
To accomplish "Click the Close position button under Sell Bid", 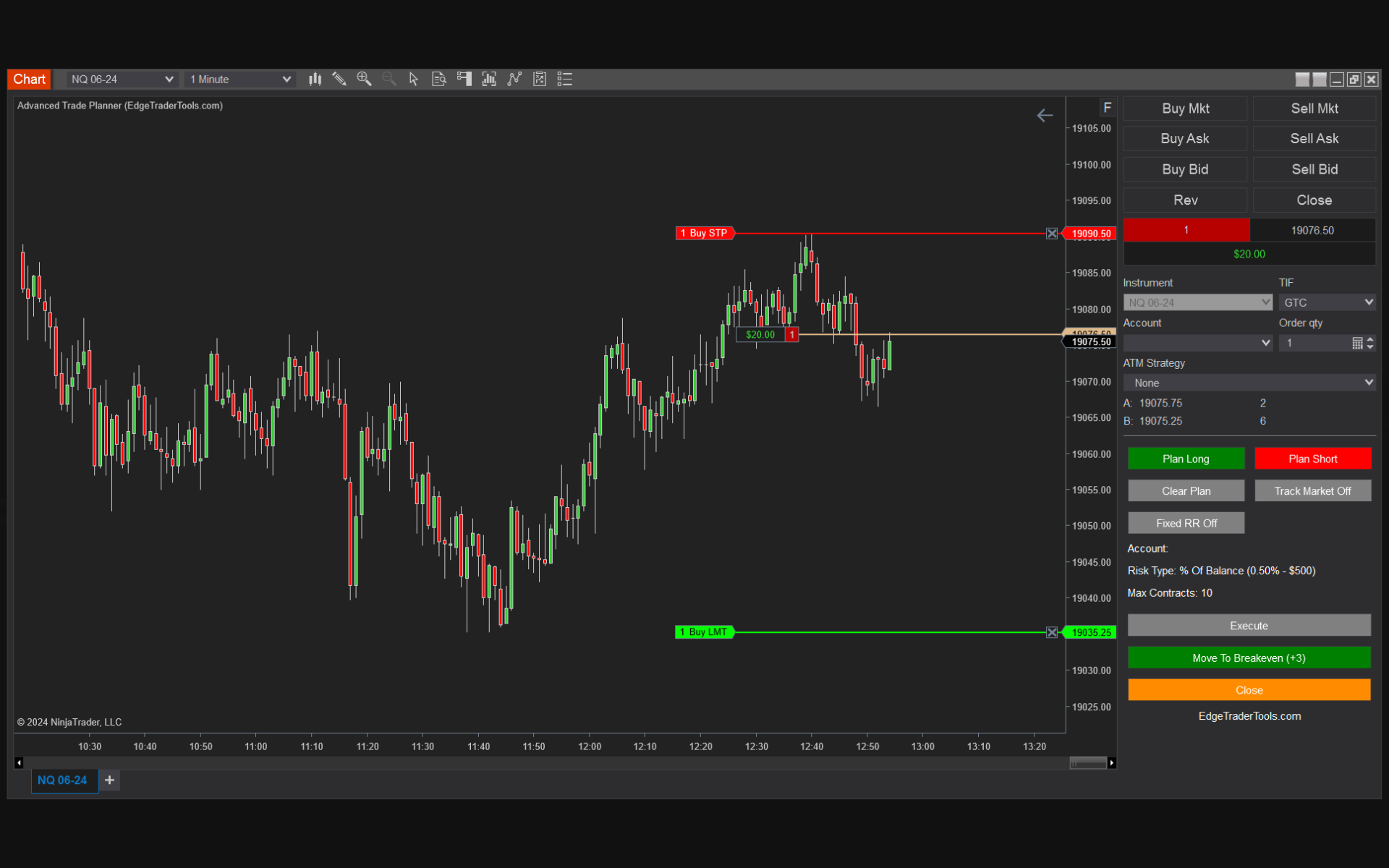I will coord(1314,200).
